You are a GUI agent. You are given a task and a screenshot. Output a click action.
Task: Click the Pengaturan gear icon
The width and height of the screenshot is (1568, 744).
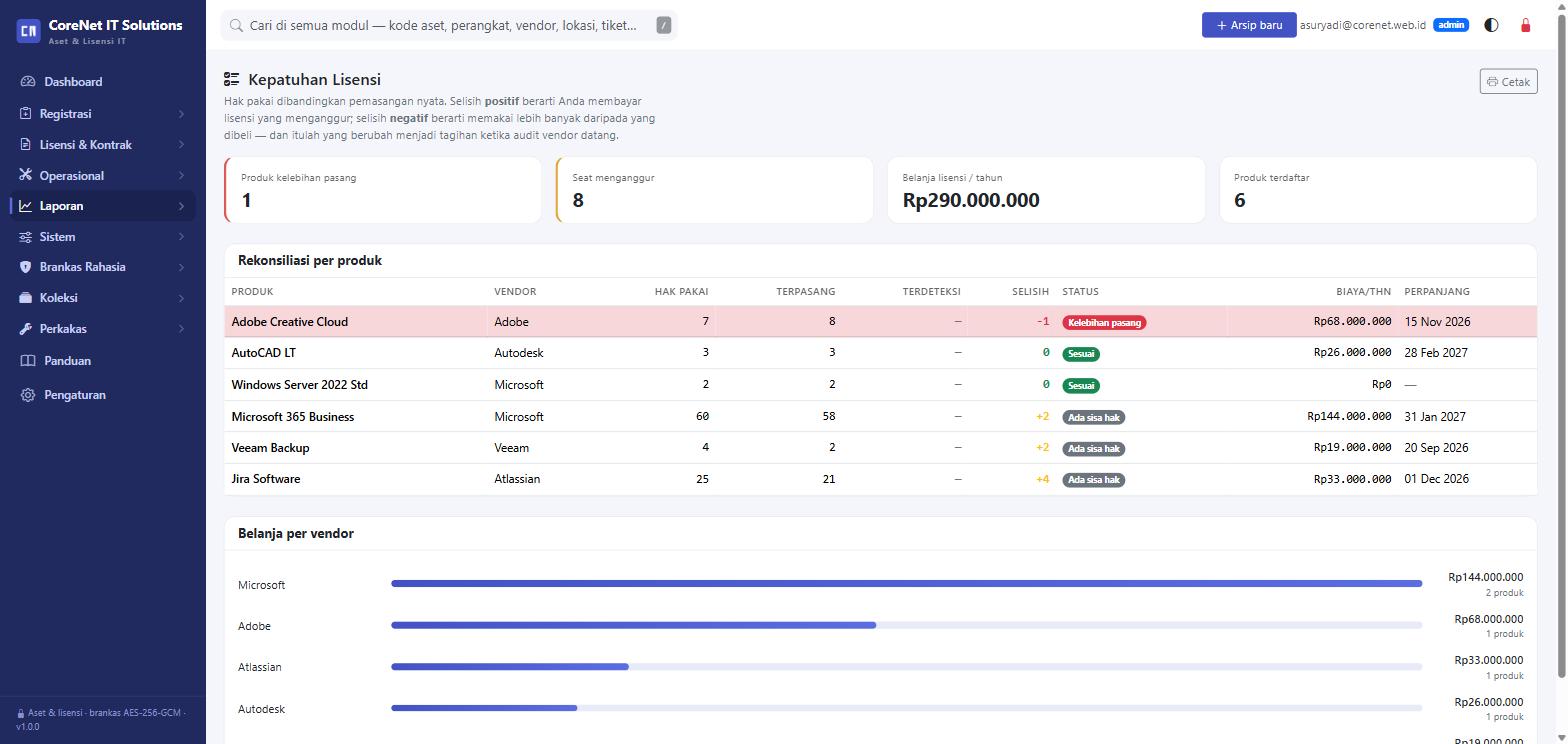pos(28,395)
